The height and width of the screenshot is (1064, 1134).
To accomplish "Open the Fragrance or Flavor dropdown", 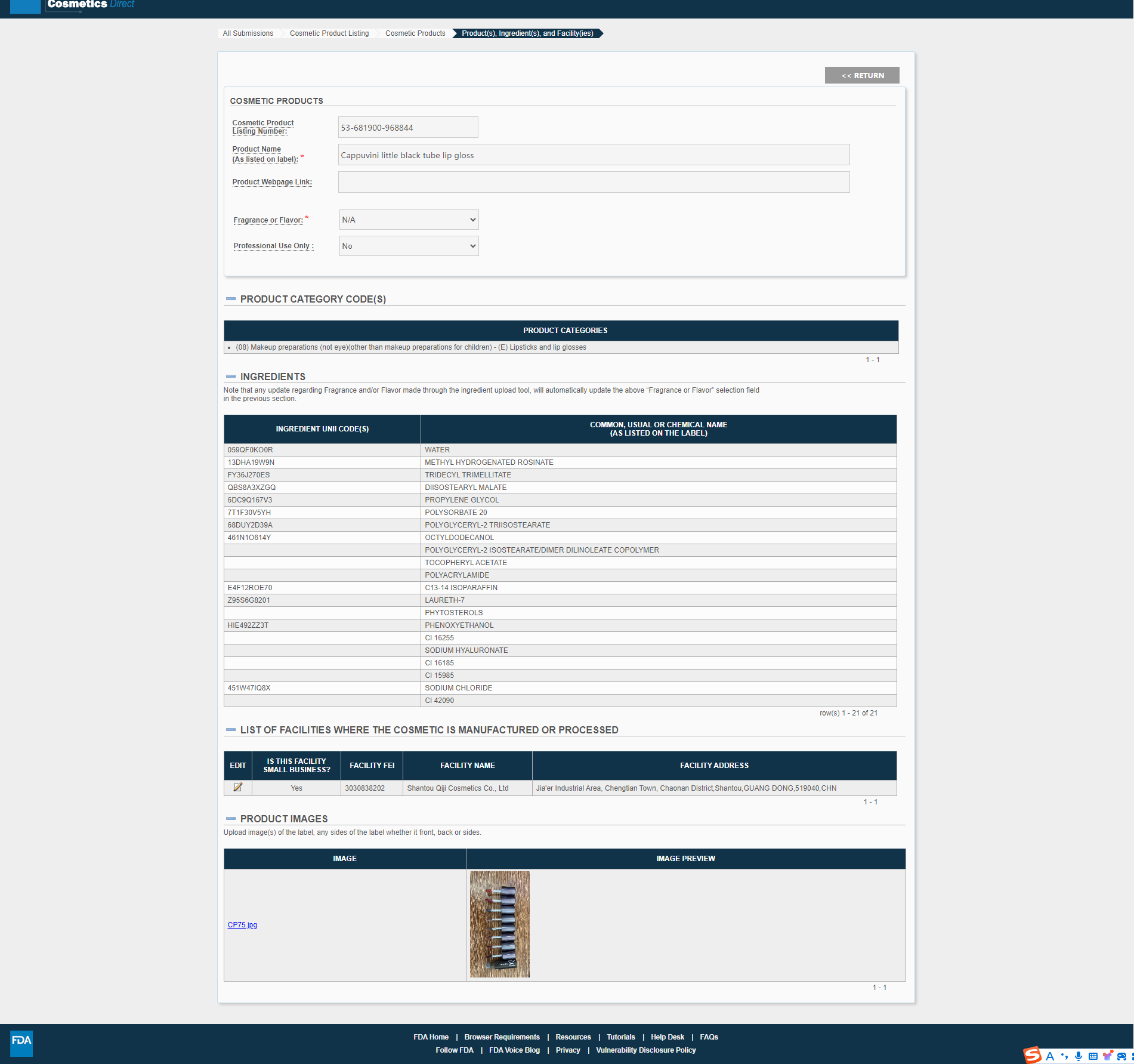I will (x=409, y=220).
